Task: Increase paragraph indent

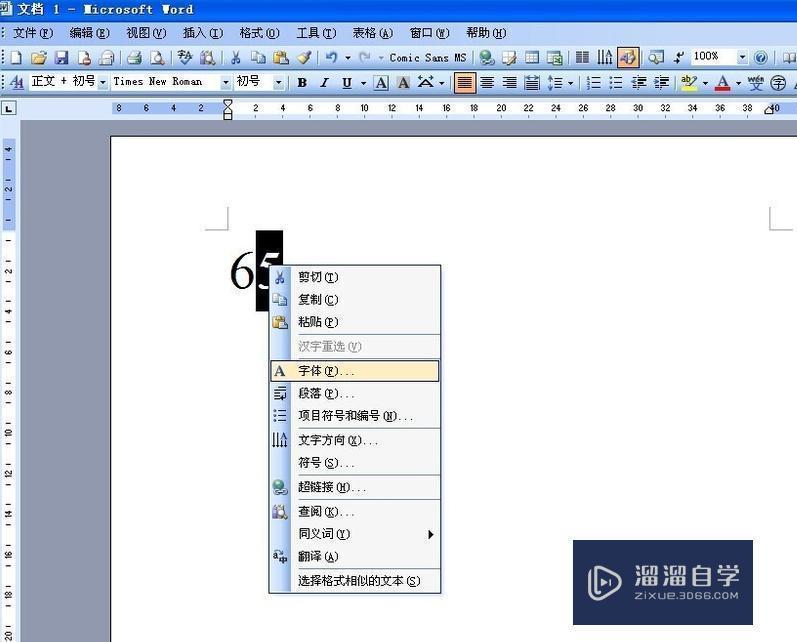Action: point(661,82)
